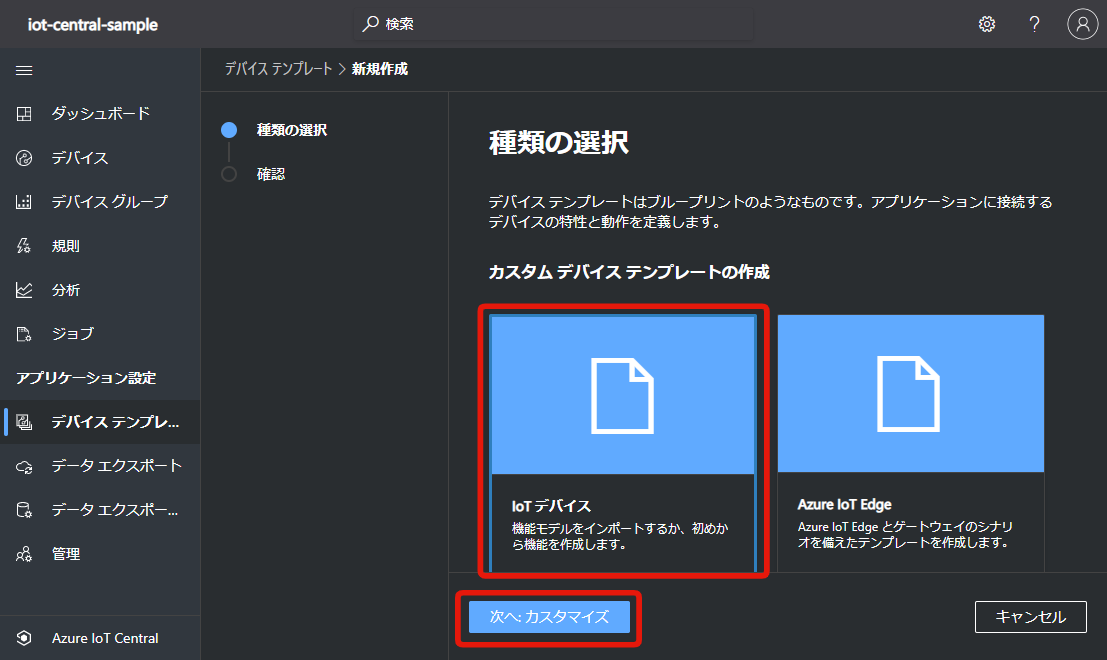
Task: Select 規則 in the sidebar
Action: 100,246
